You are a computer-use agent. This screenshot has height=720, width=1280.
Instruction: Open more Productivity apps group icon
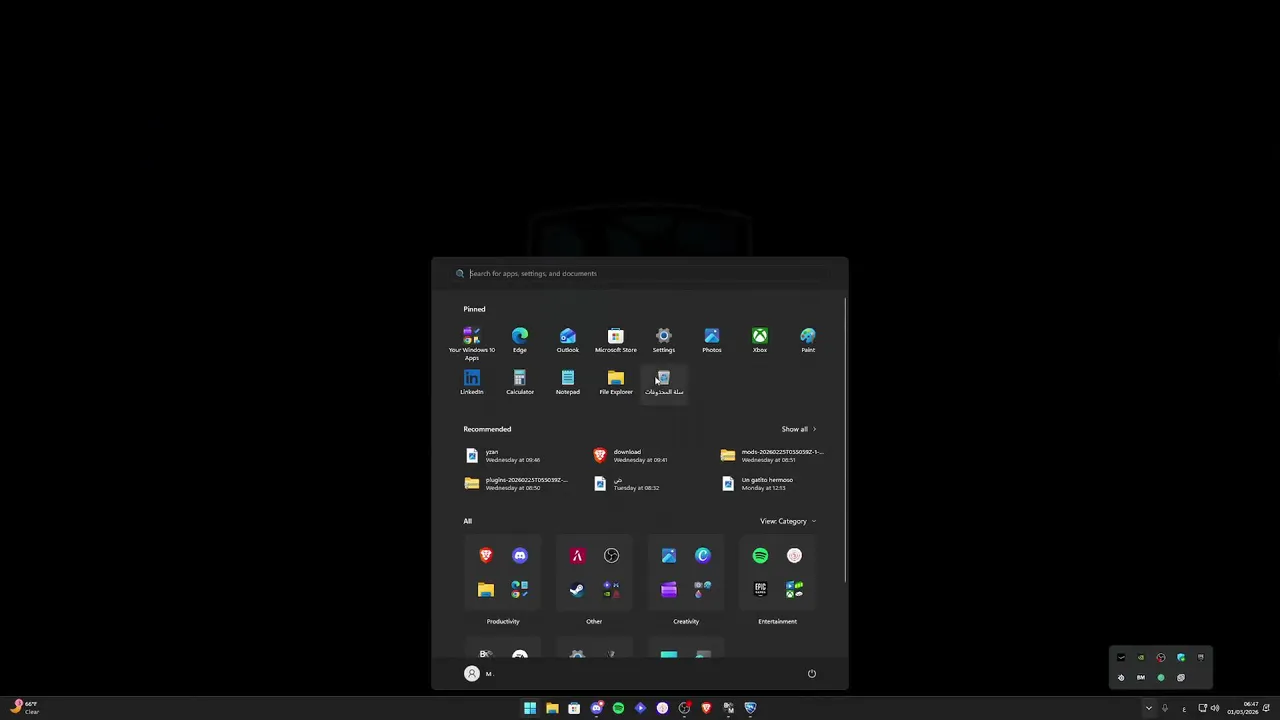click(x=520, y=589)
